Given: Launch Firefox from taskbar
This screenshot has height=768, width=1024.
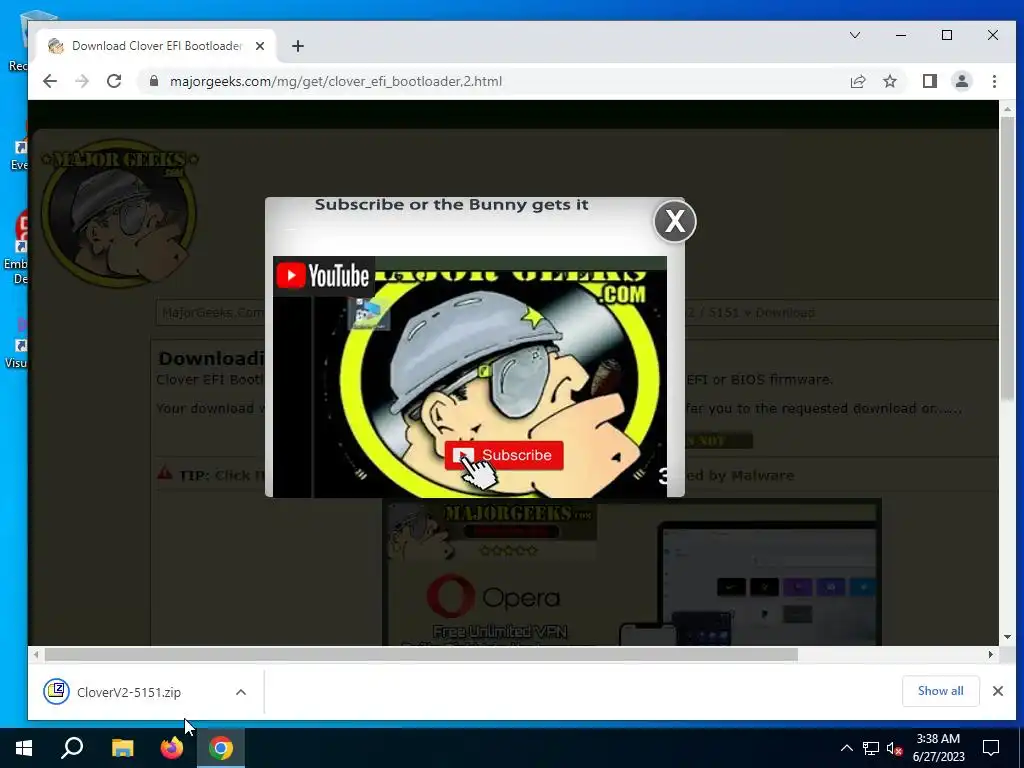Looking at the screenshot, I should pyautogui.click(x=172, y=748).
